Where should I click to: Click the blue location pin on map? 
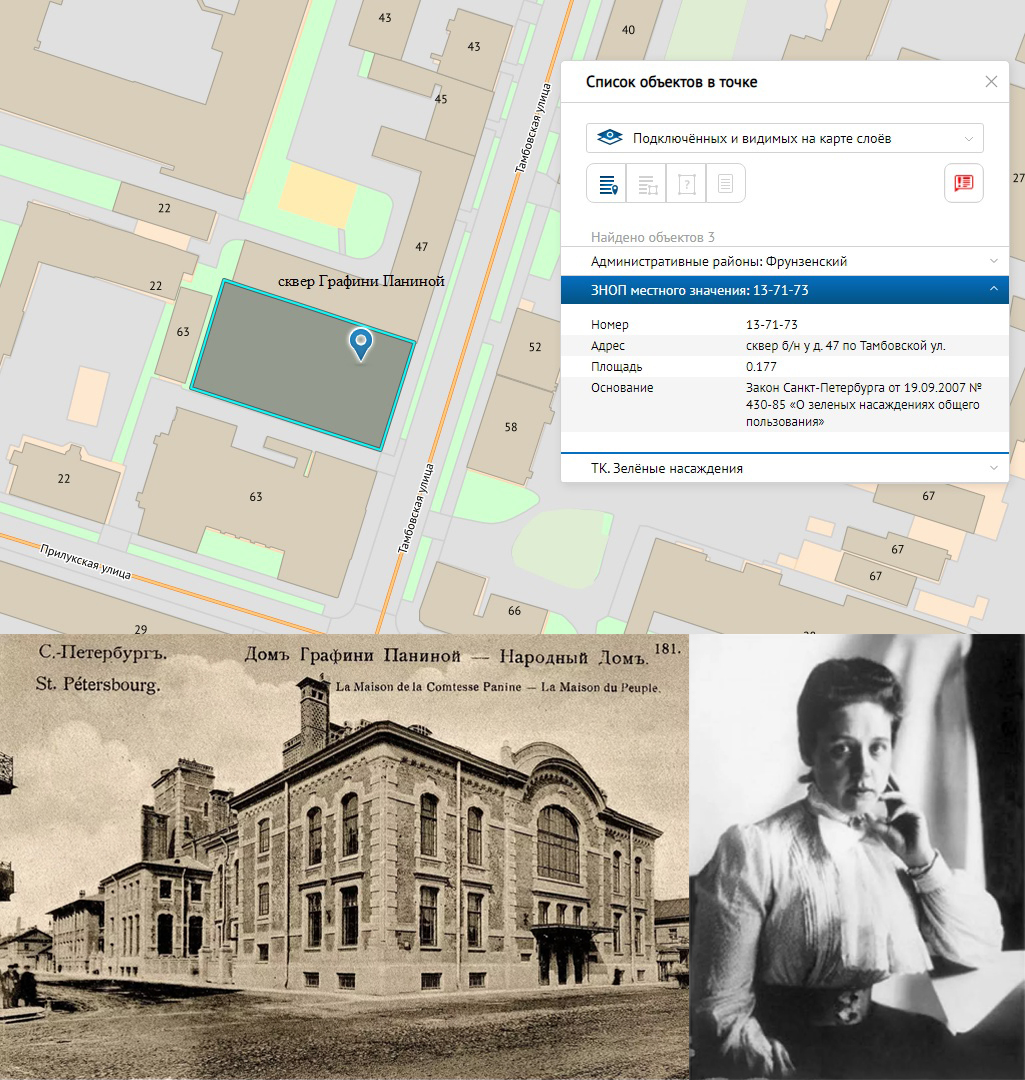361,343
